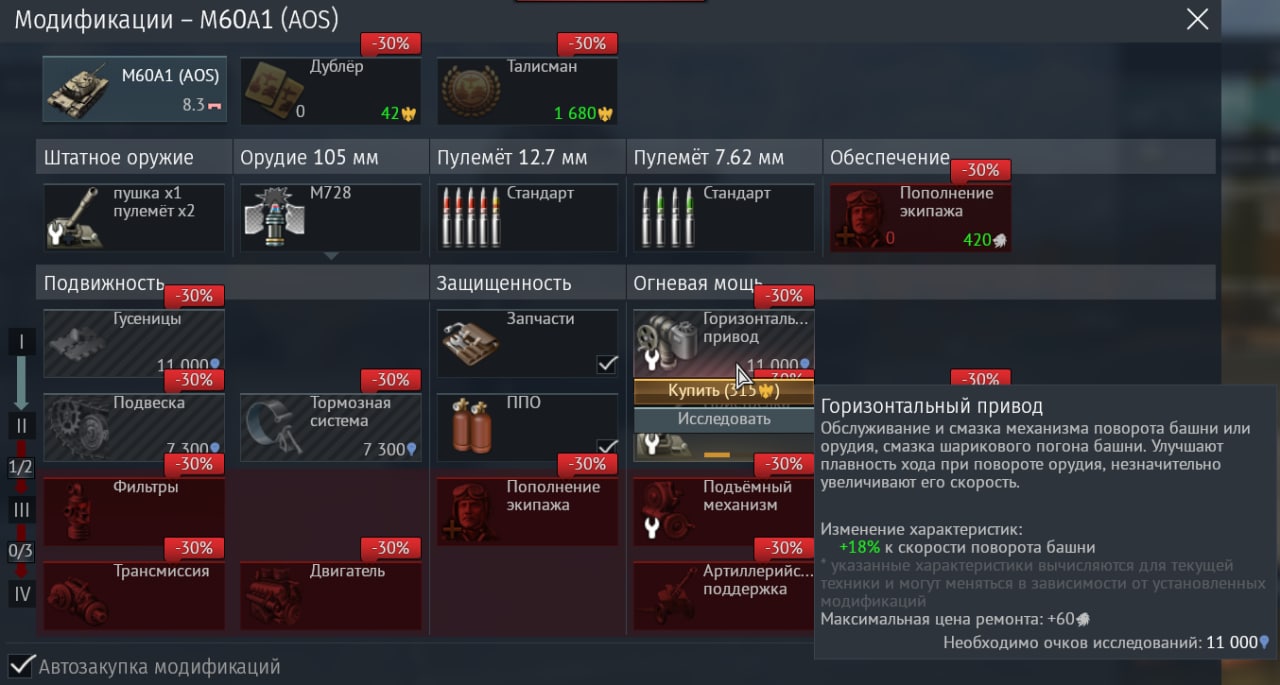This screenshot has width=1280, height=685.
Task: Click the Купить buy button
Action: coord(724,391)
